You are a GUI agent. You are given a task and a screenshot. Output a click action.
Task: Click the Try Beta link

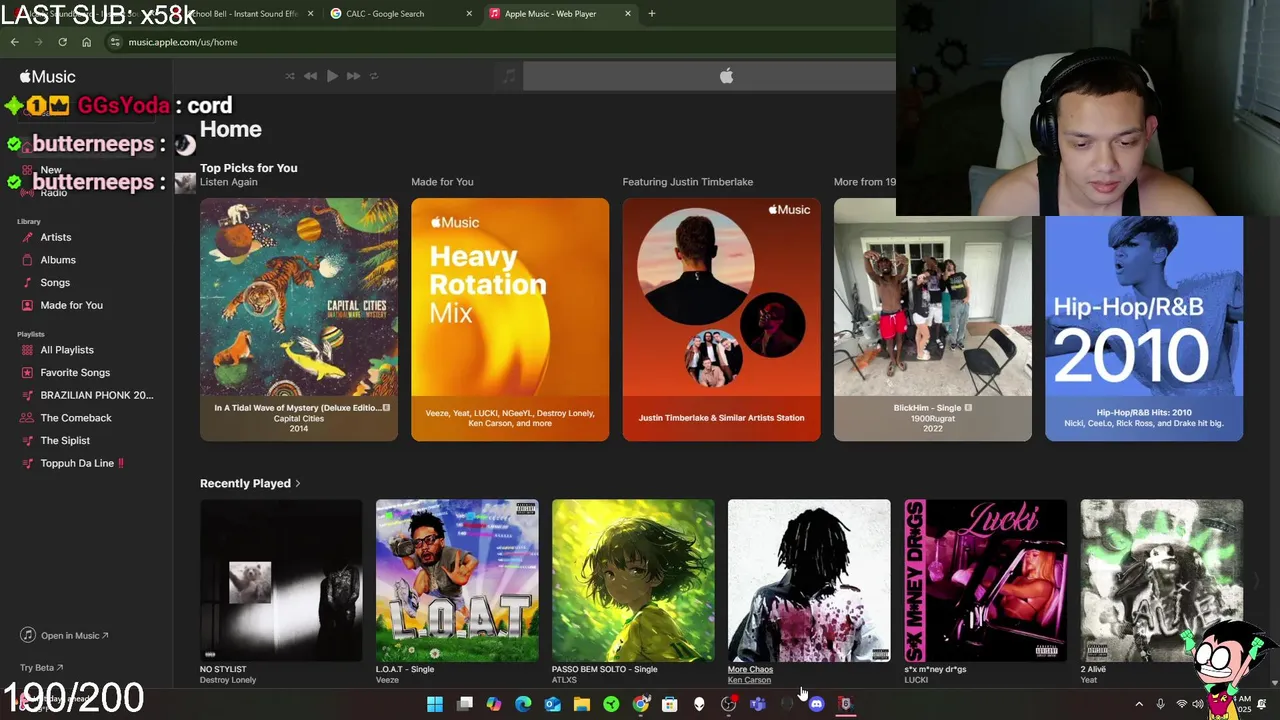[41, 668]
